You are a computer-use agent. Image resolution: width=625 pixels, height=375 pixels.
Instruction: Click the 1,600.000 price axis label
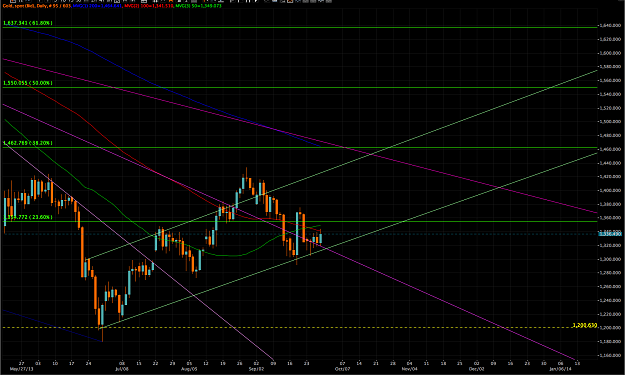pos(610,53)
